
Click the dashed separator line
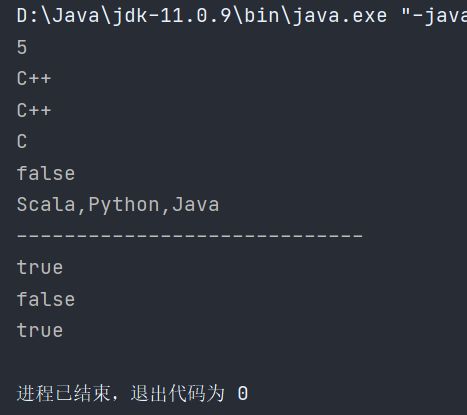click(190, 236)
